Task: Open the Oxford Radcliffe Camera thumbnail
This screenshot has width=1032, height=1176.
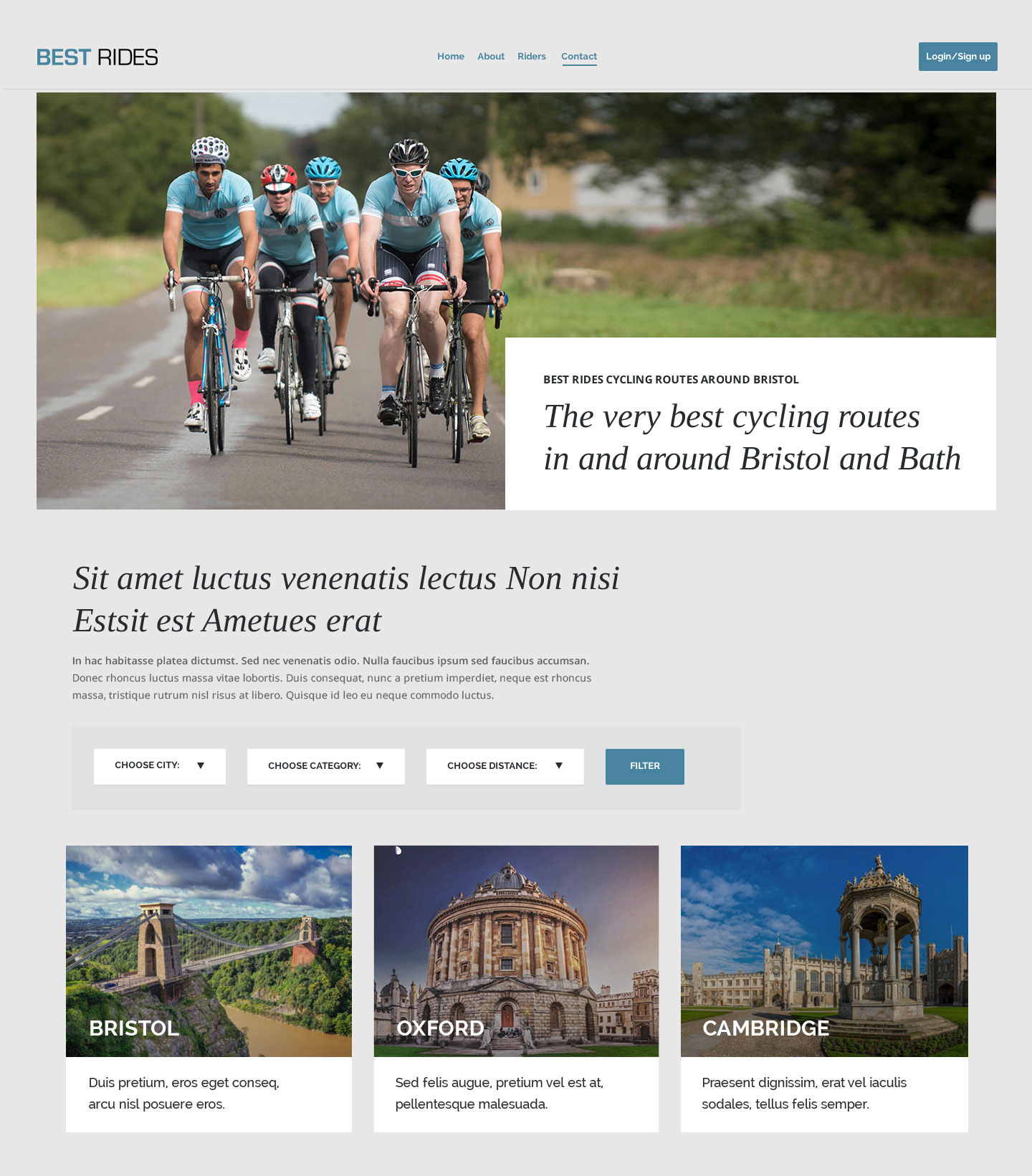Action: [516, 951]
